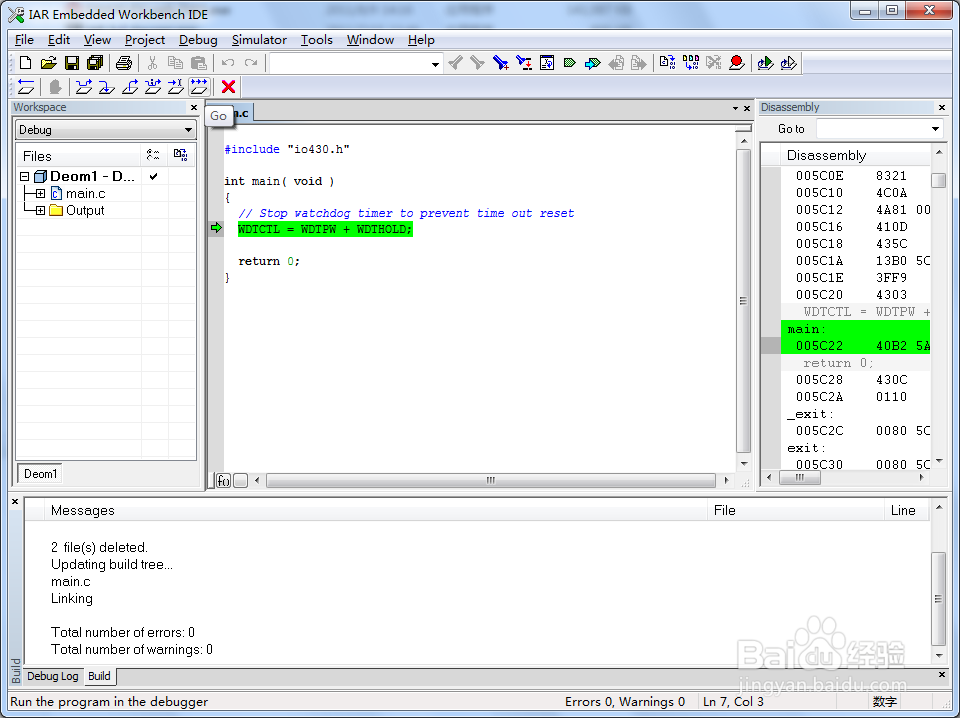This screenshot has width=960, height=718.
Task: Click the Next Statement debug icon
Action: click(152, 87)
